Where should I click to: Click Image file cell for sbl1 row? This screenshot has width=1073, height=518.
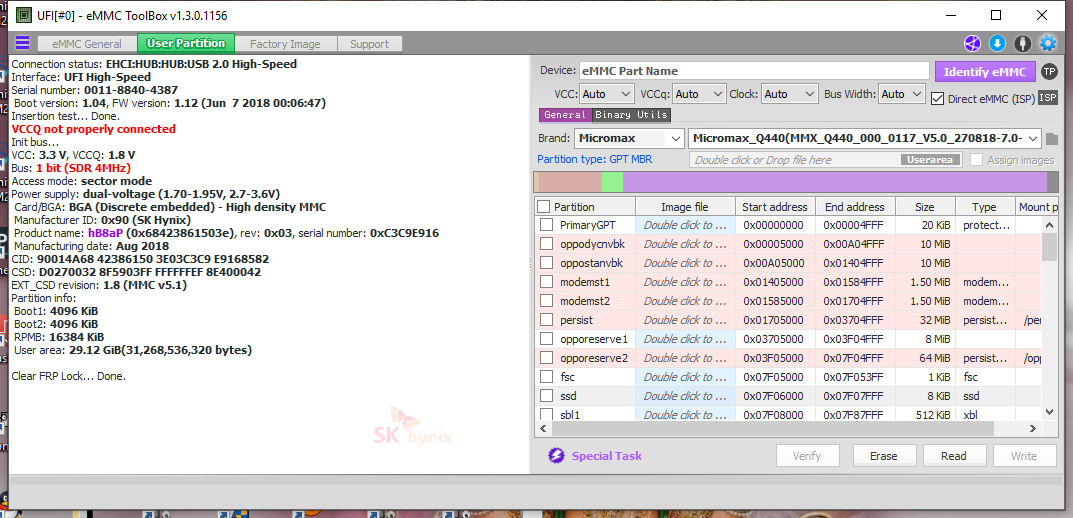click(685, 415)
